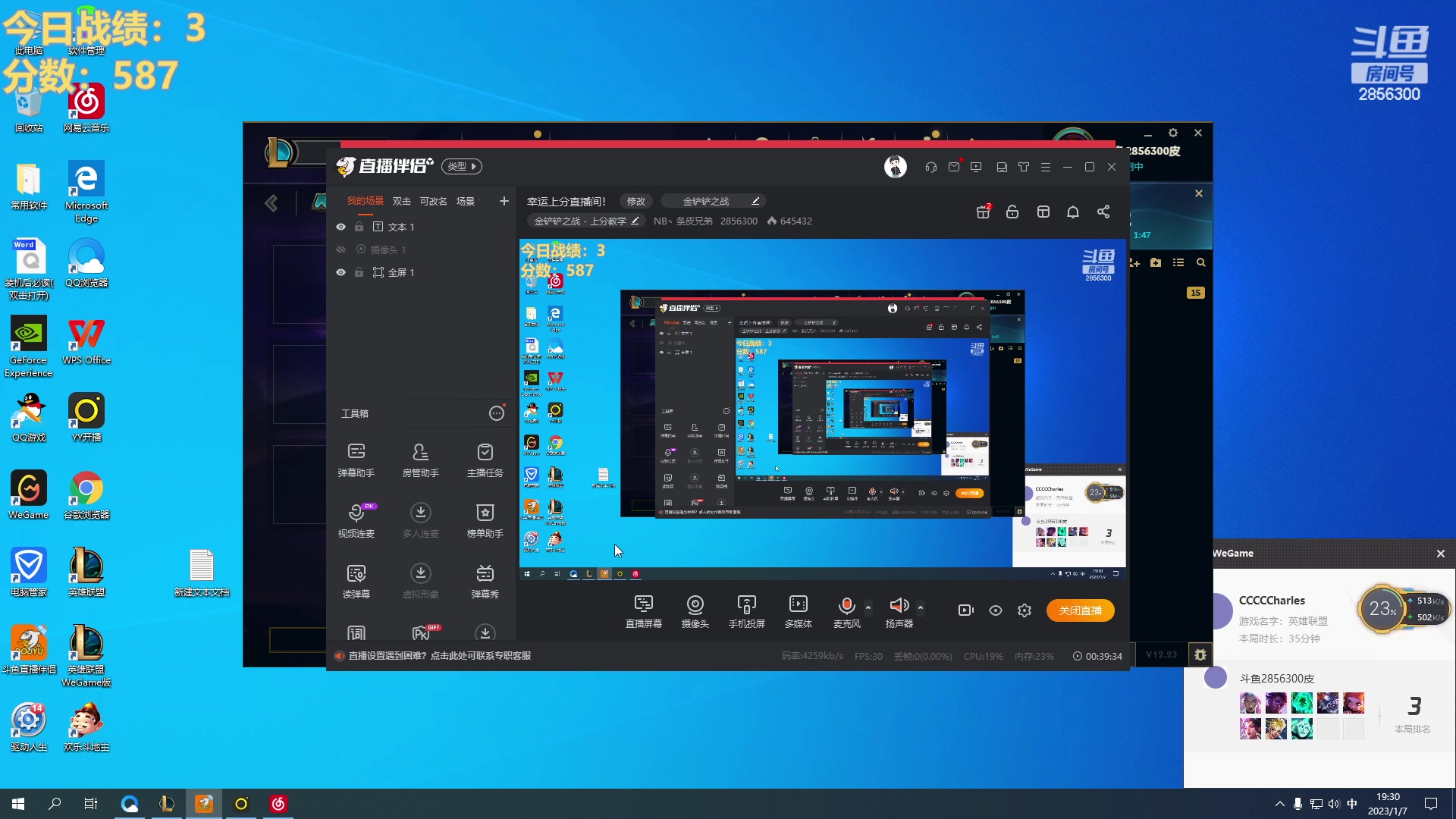Click 修改 to edit stream title
Image resolution: width=1456 pixels, height=819 pixels.
tap(635, 201)
